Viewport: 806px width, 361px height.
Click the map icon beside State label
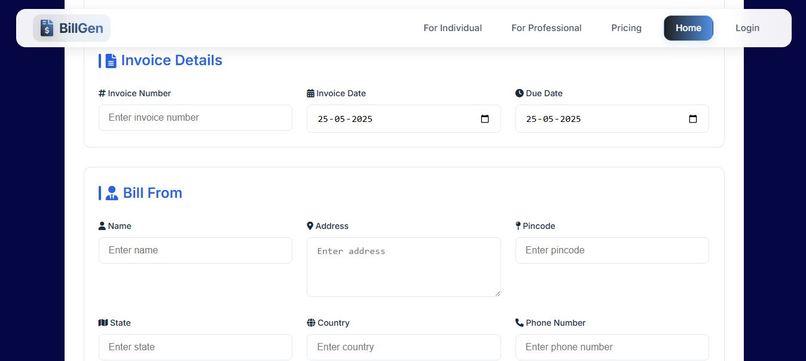coord(103,322)
